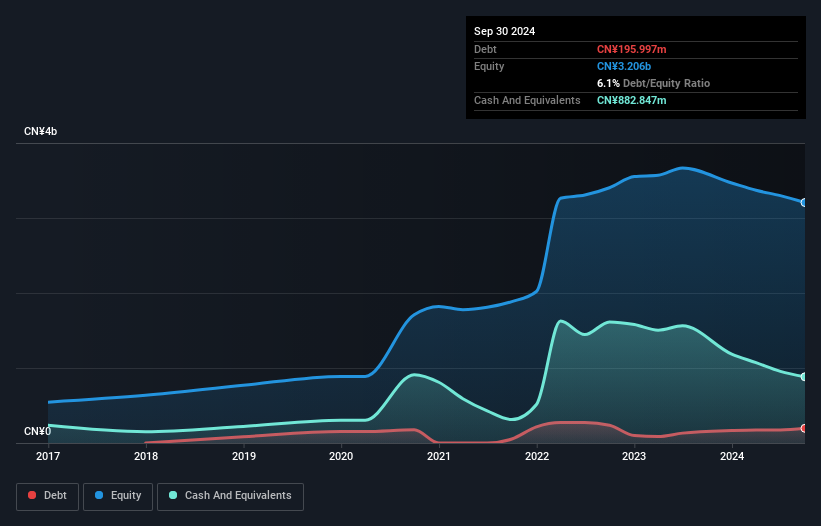The image size is (821, 526).
Task: Click the 2021 x-axis label
Action: (439, 456)
